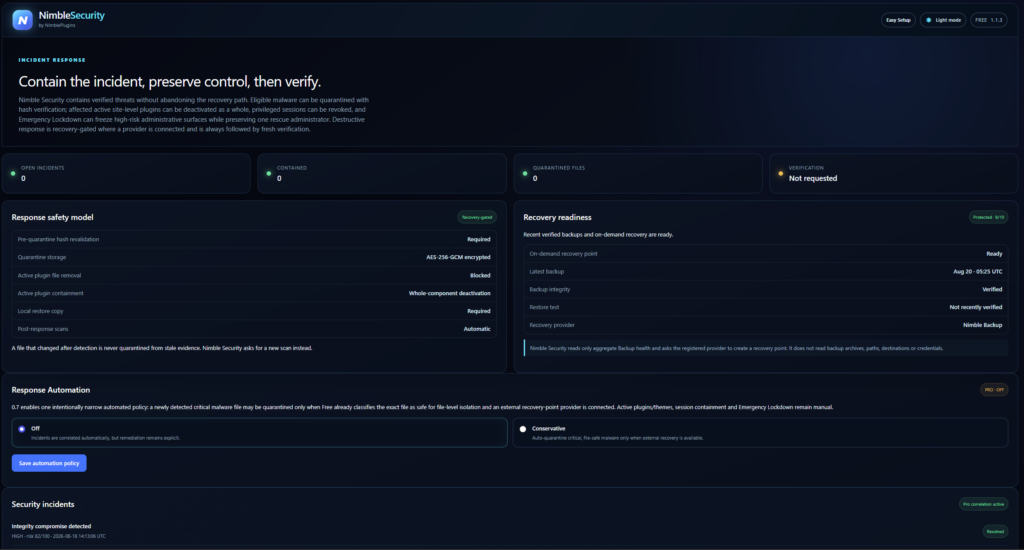The width and height of the screenshot is (1024, 550).
Task: Click the Resolved incident status badge
Action: (995, 532)
